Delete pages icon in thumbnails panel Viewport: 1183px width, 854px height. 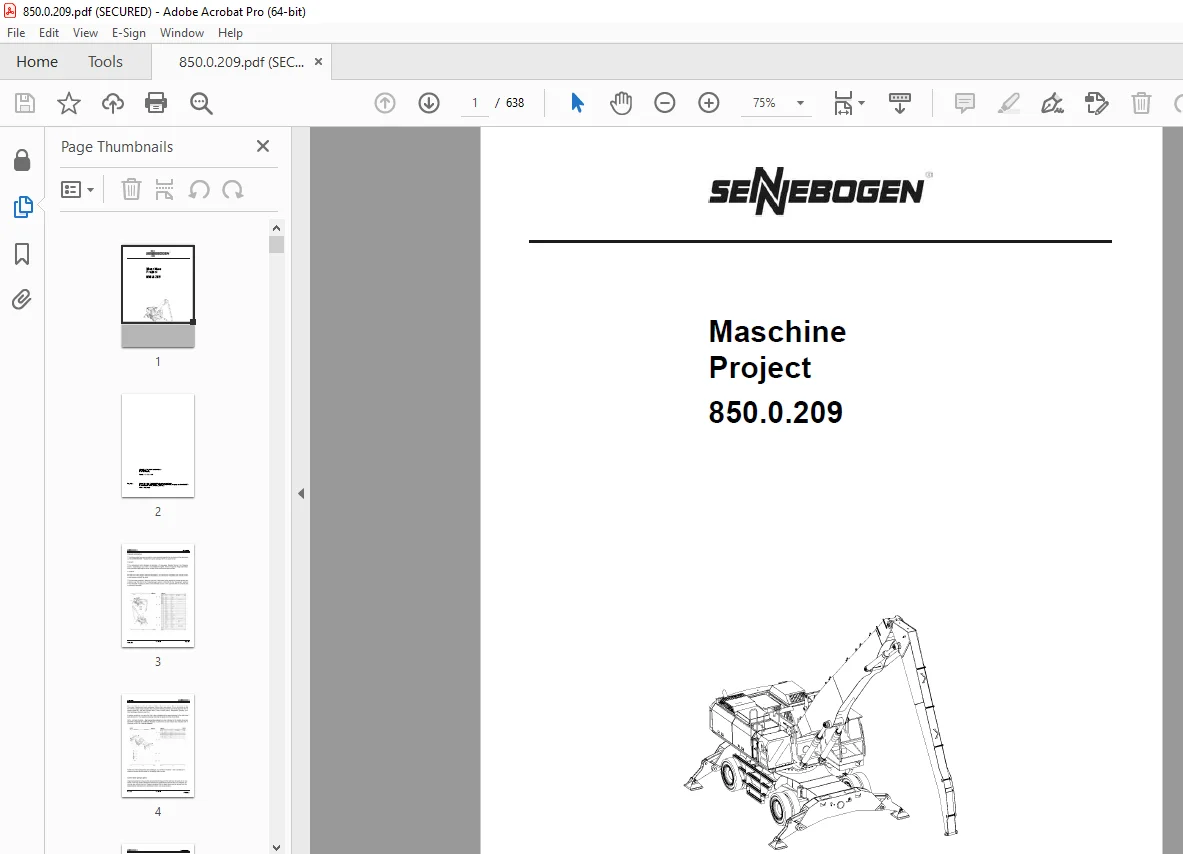tap(131, 189)
